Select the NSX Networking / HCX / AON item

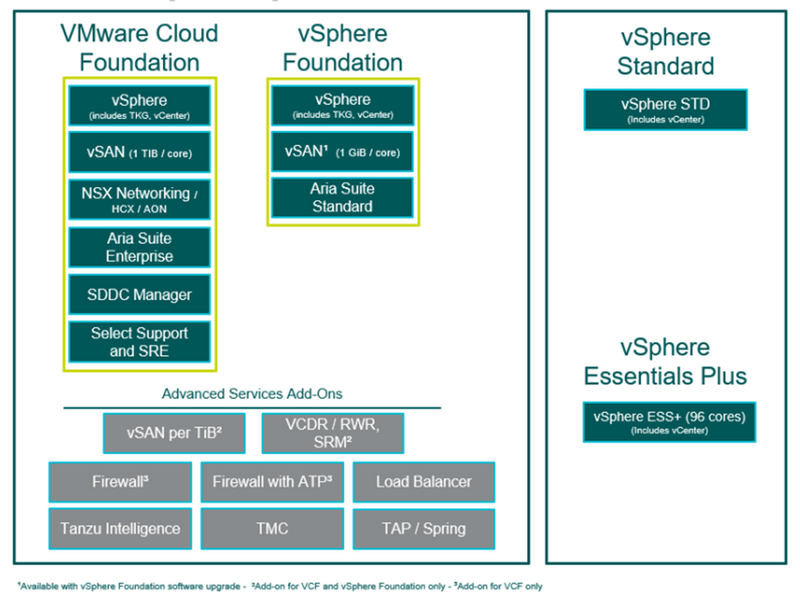tap(138, 199)
